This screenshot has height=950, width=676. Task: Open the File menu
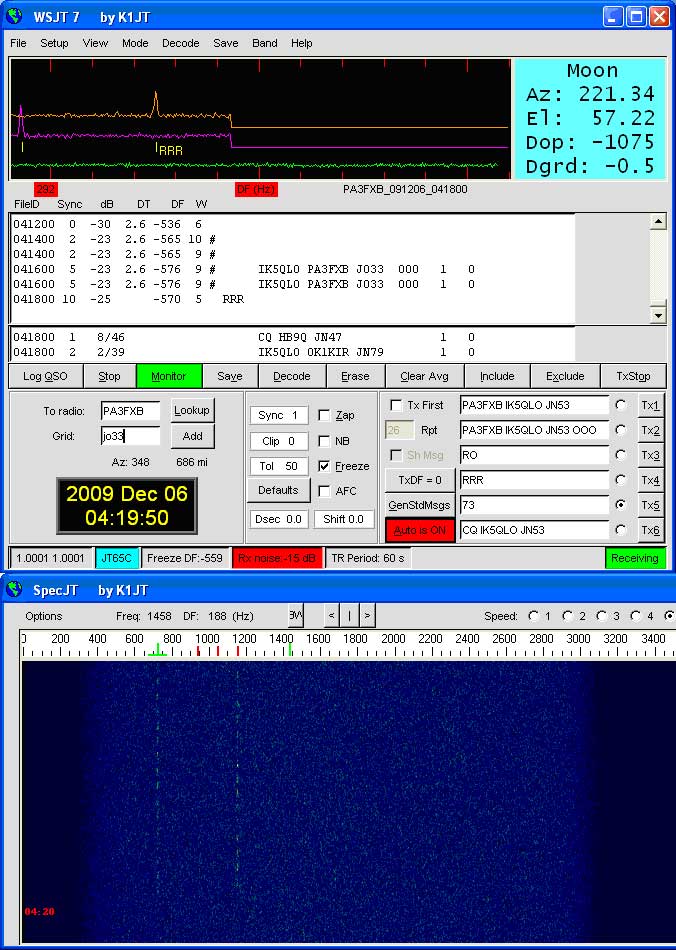[x=18, y=43]
